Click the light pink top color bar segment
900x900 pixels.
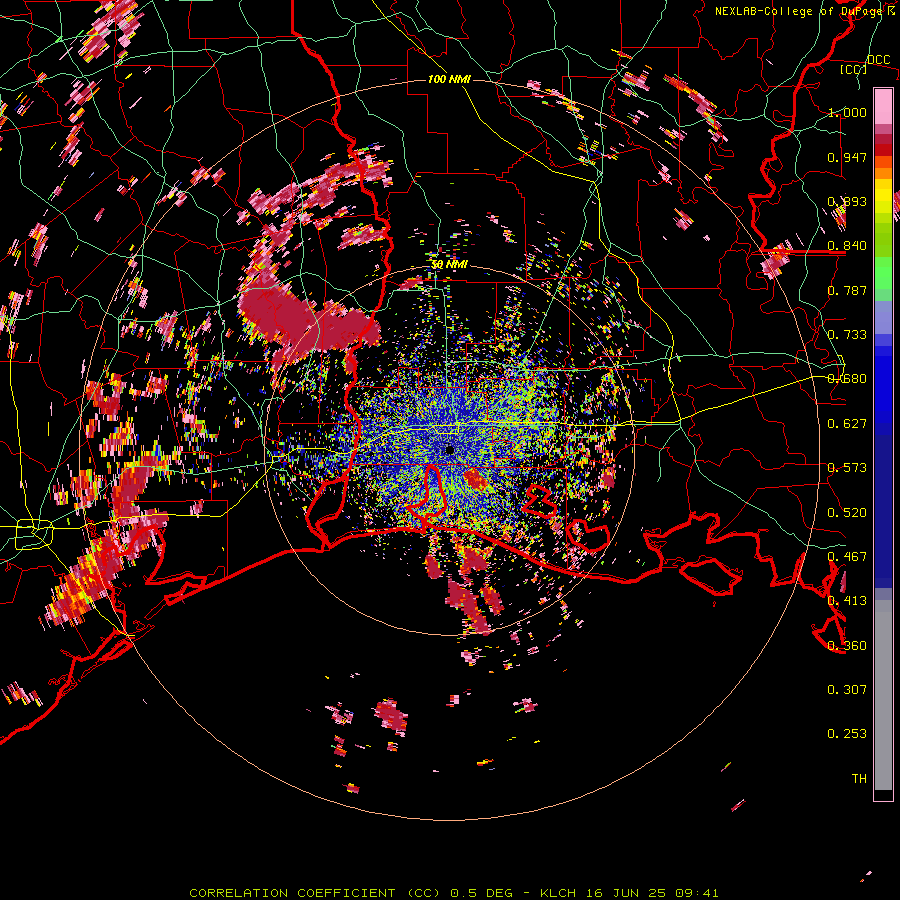(x=883, y=106)
